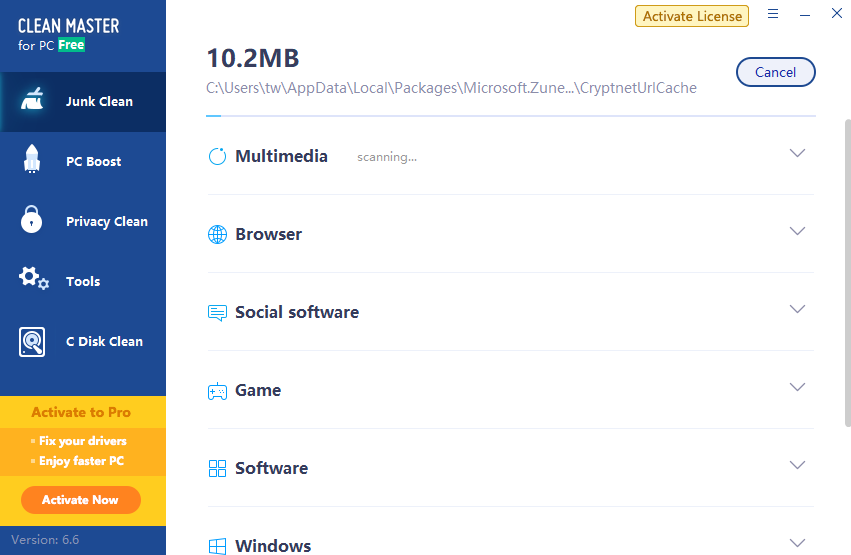Click the Junk Clean broom icon

point(32,99)
